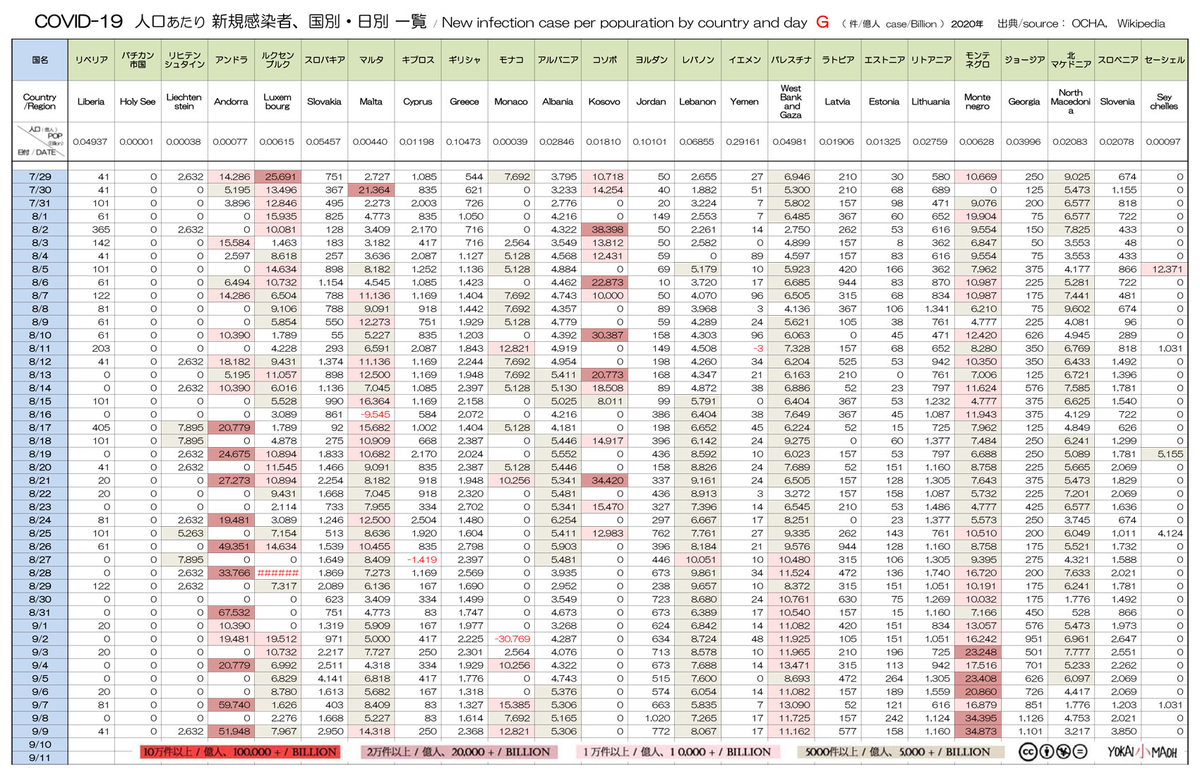Image resolution: width=1200 pixels, height=772 pixels.
Task: Select the Yemen column header
Action: coord(744,100)
